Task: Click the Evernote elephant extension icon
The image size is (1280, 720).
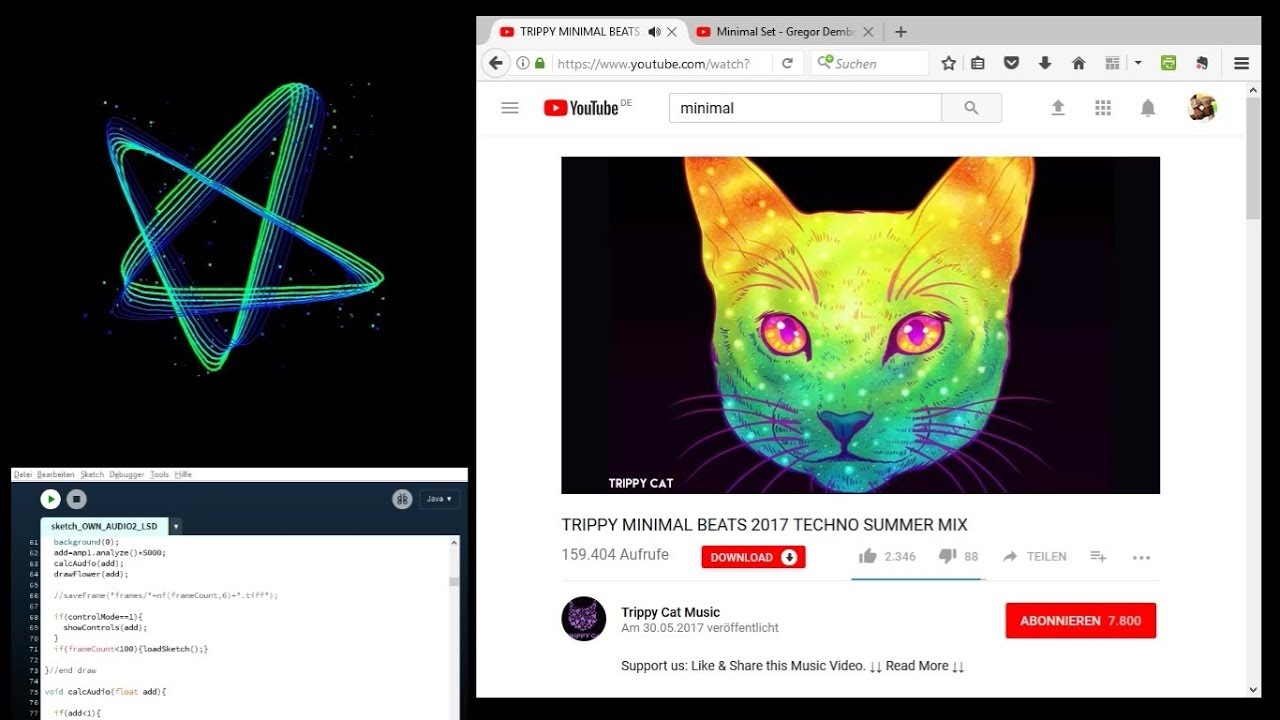Action: tap(1201, 63)
